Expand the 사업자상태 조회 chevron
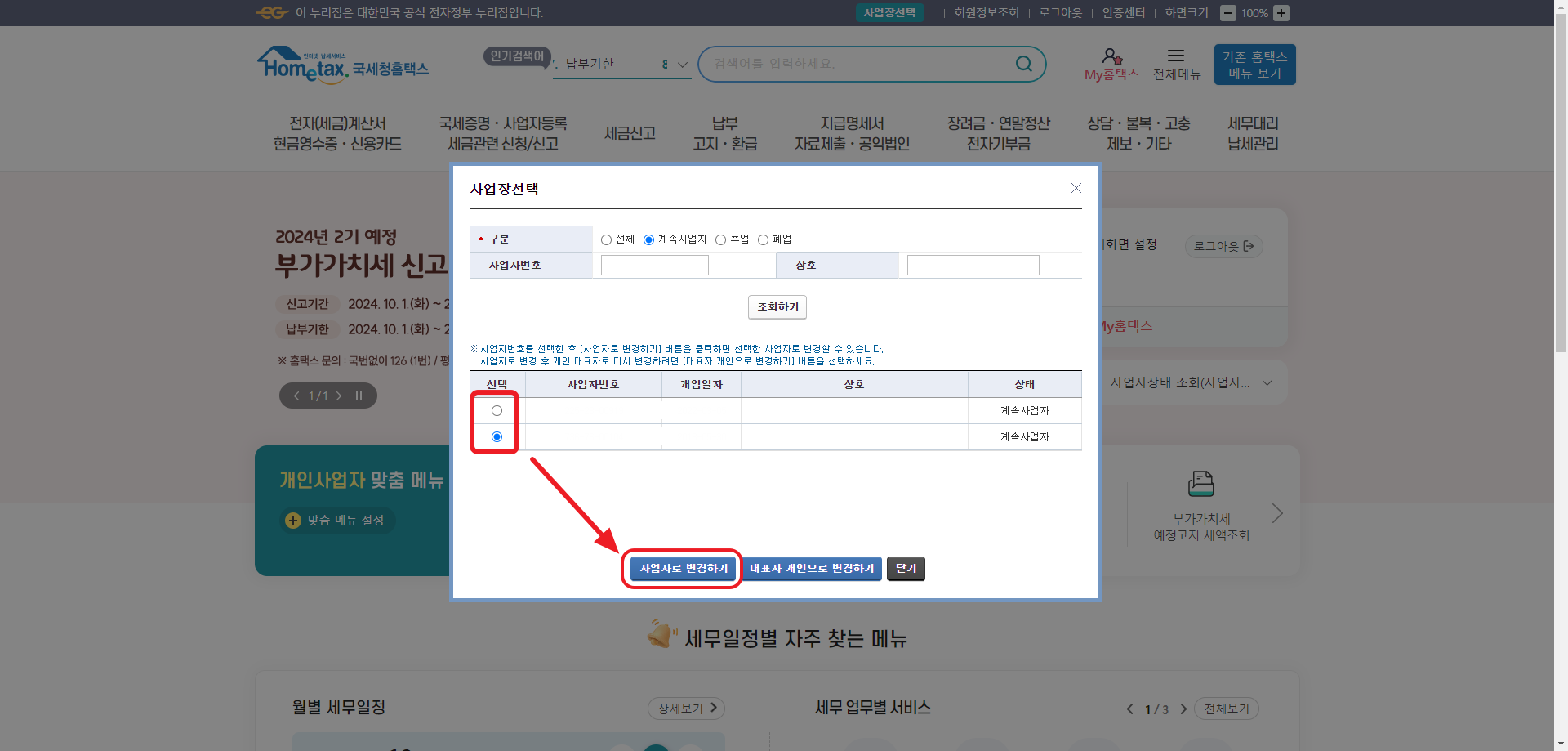Screen dimensions: 1568x751 coord(1267,382)
